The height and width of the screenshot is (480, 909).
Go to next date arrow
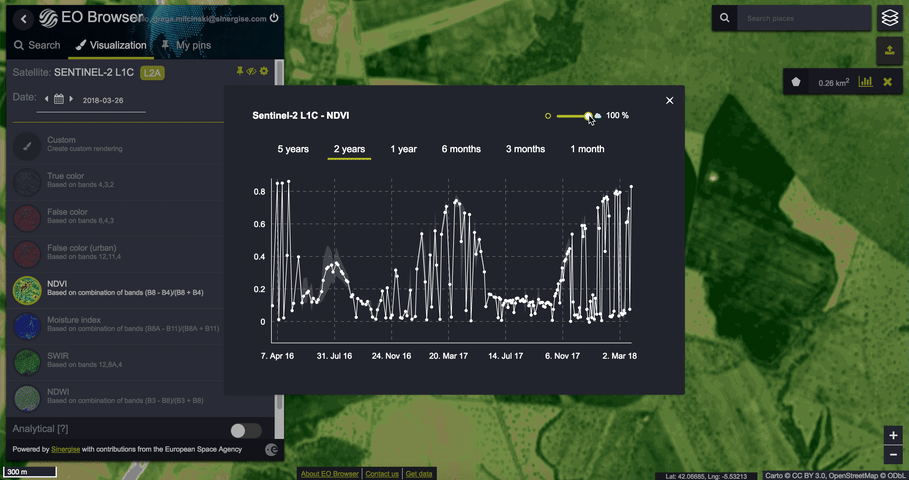(71, 99)
